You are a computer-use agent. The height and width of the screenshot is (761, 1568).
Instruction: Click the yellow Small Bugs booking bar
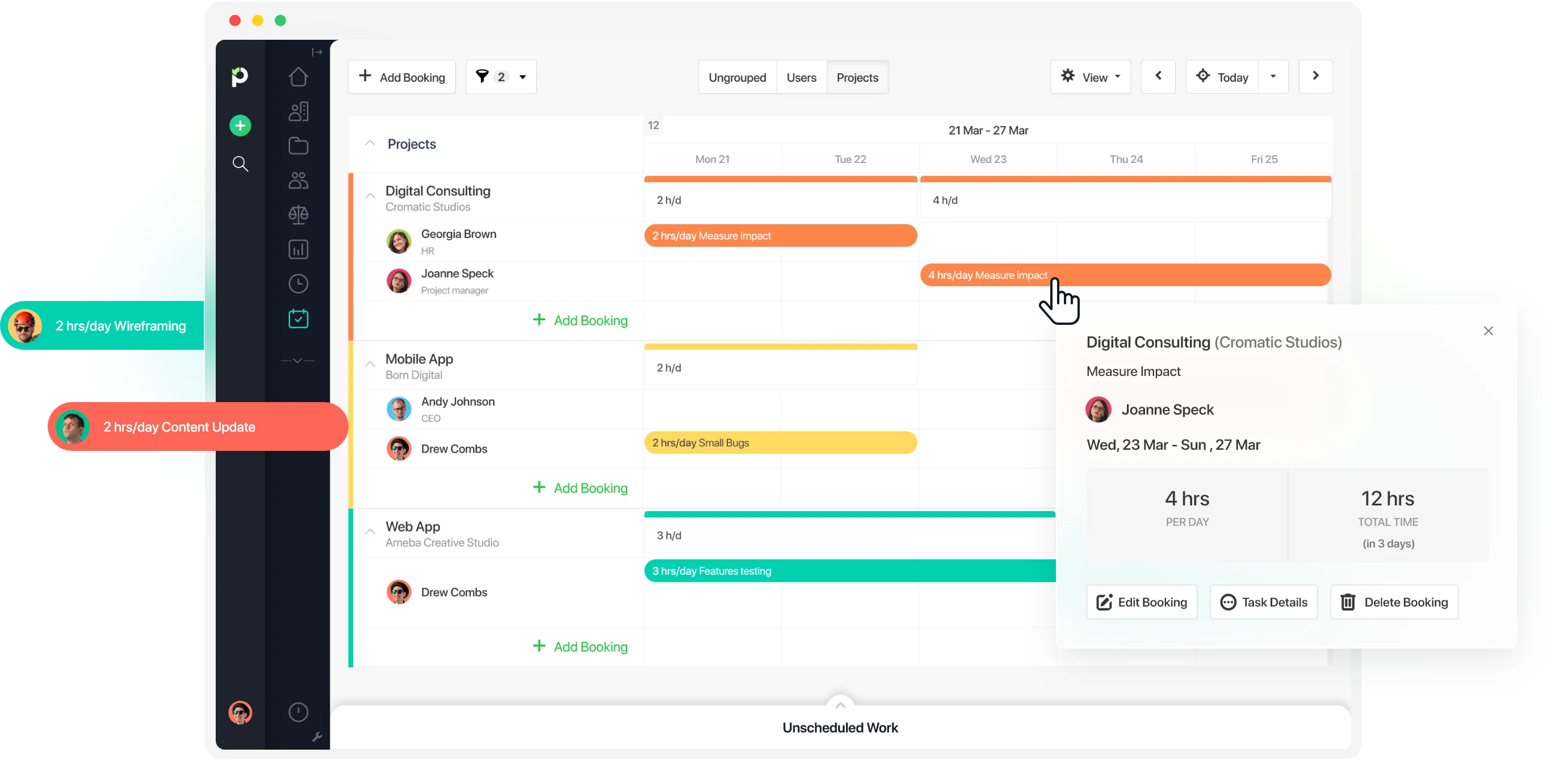coord(781,442)
